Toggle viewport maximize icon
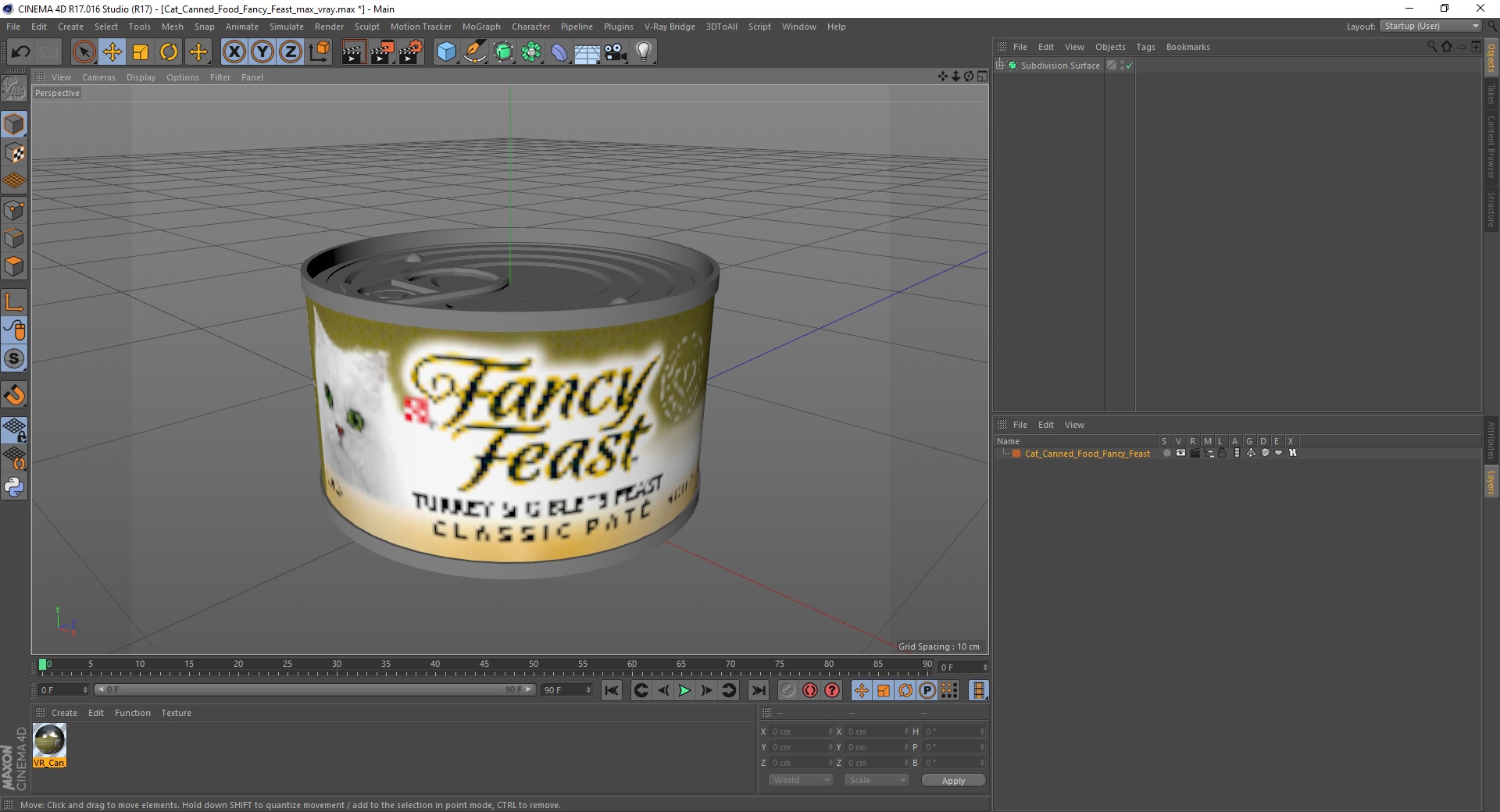This screenshot has height=812, width=1500. coord(982,77)
